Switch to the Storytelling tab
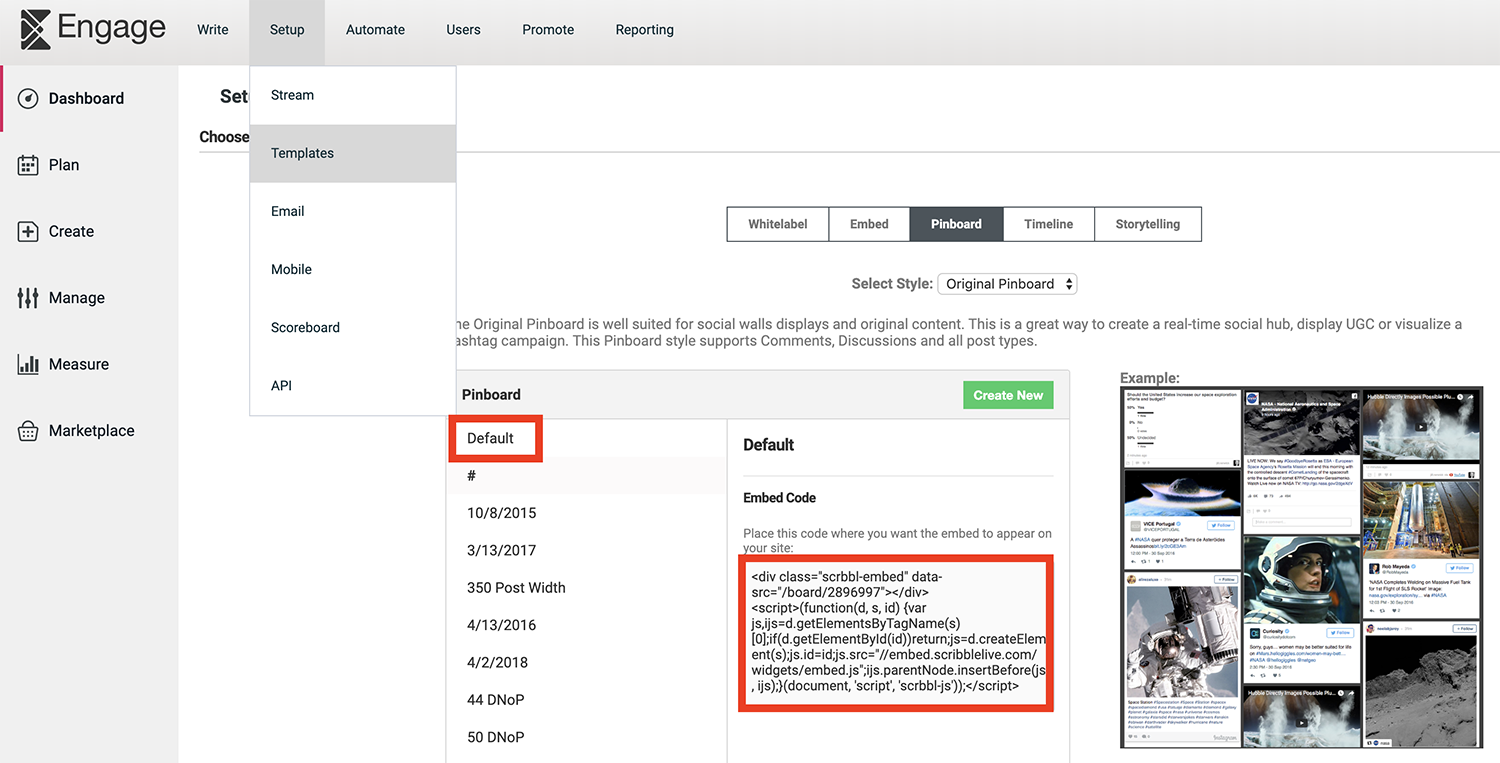The image size is (1500, 763). (x=1148, y=224)
